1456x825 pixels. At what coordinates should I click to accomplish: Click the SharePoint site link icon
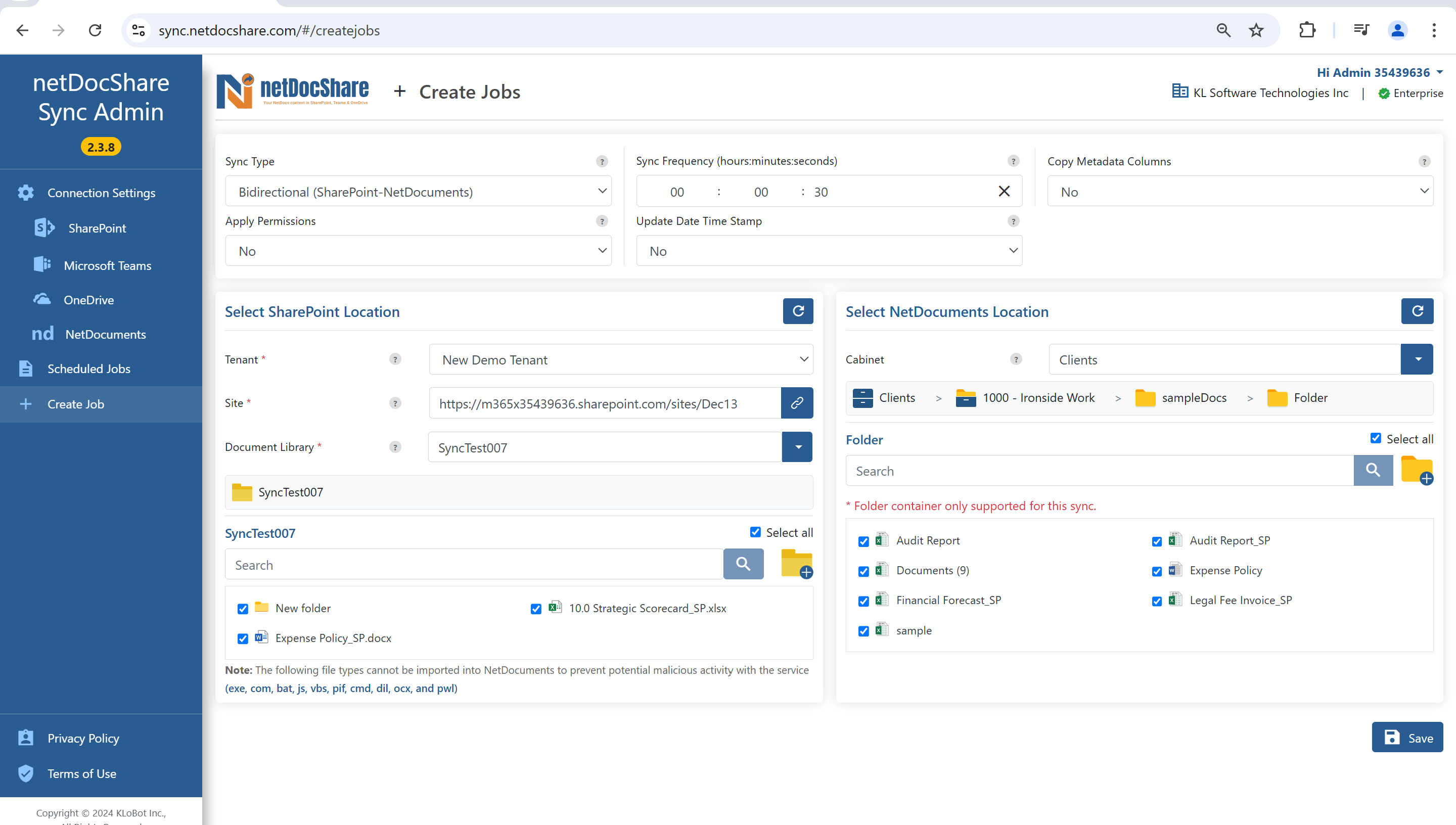tap(797, 403)
